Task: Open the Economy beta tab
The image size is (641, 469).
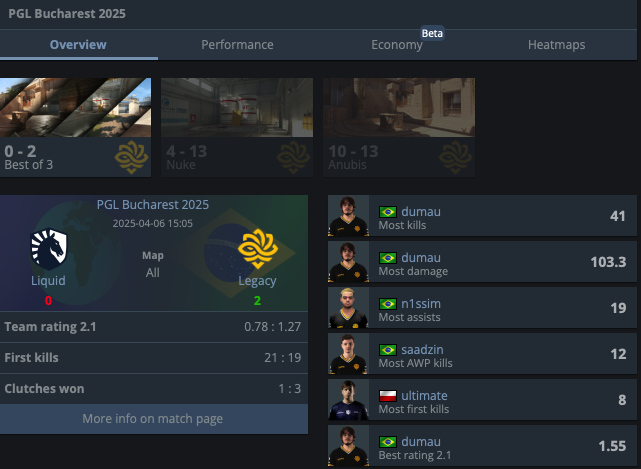Action: click(x=397, y=45)
